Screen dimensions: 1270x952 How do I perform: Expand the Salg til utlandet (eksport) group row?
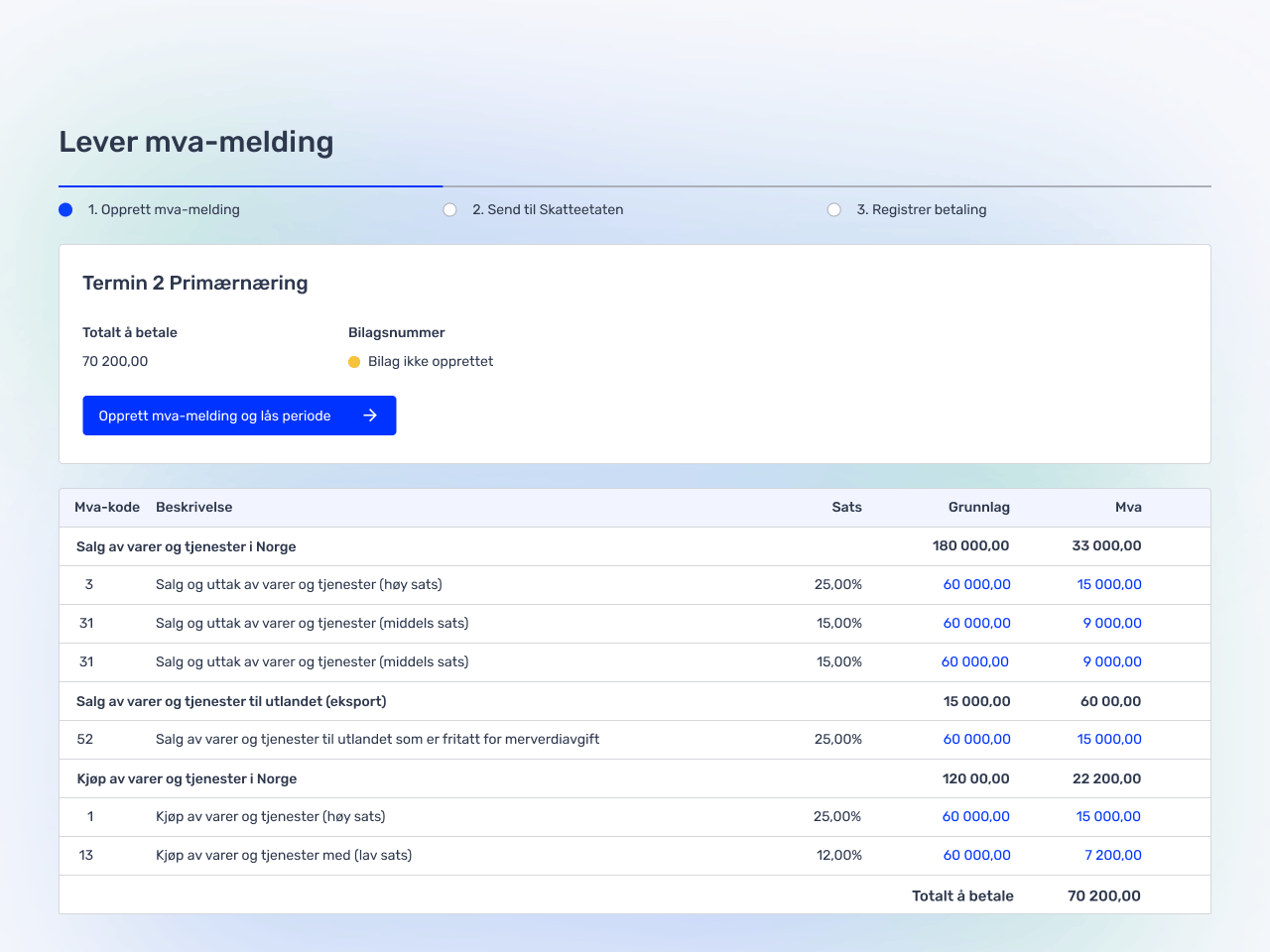231,701
